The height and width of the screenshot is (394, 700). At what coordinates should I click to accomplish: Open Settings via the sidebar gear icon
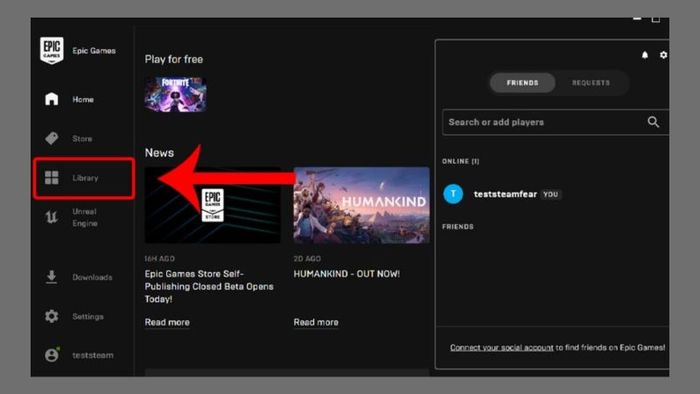pyautogui.click(x=52, y=316)
